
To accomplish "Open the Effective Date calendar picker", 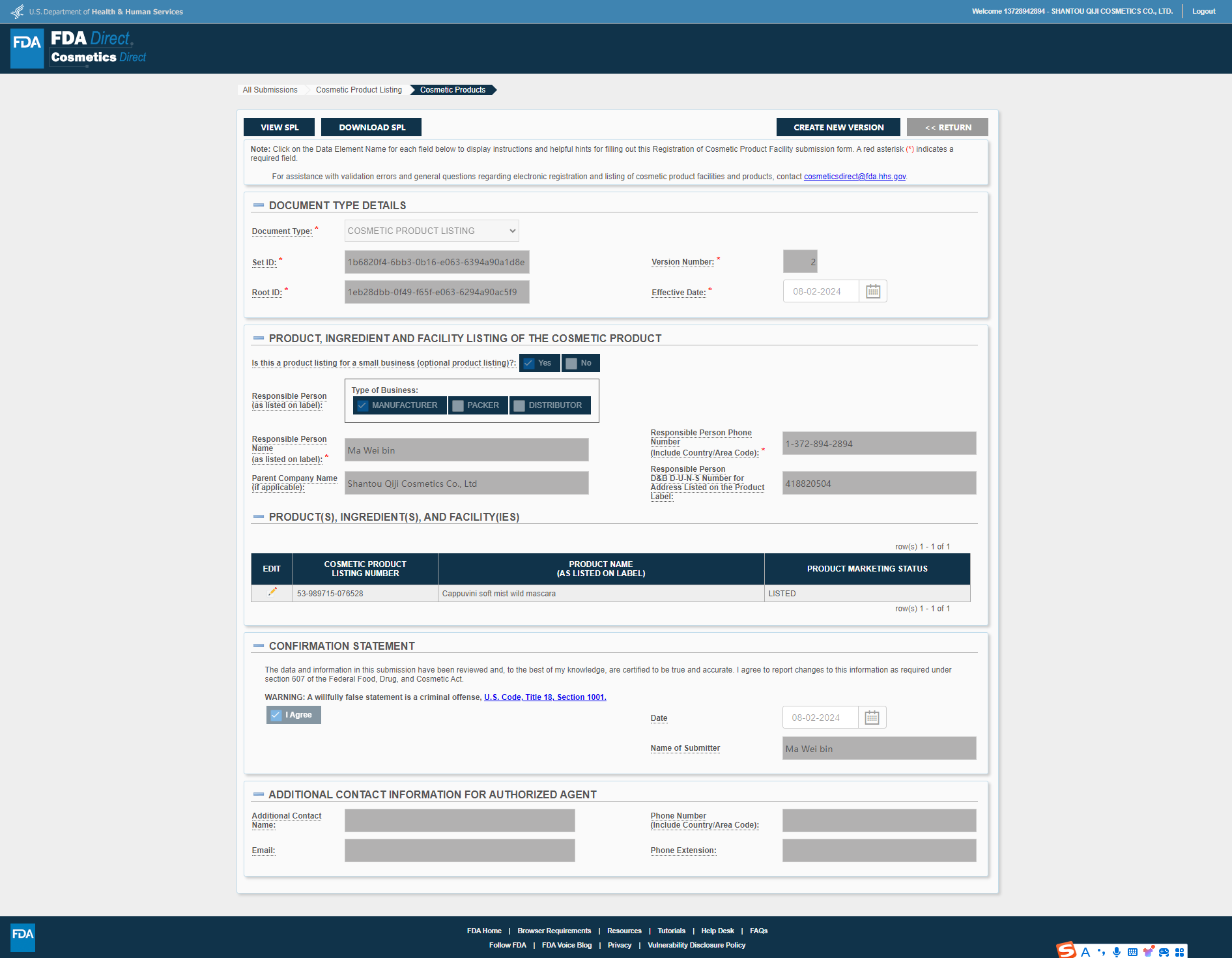I will pyautogui.click(x=872, y=291).
